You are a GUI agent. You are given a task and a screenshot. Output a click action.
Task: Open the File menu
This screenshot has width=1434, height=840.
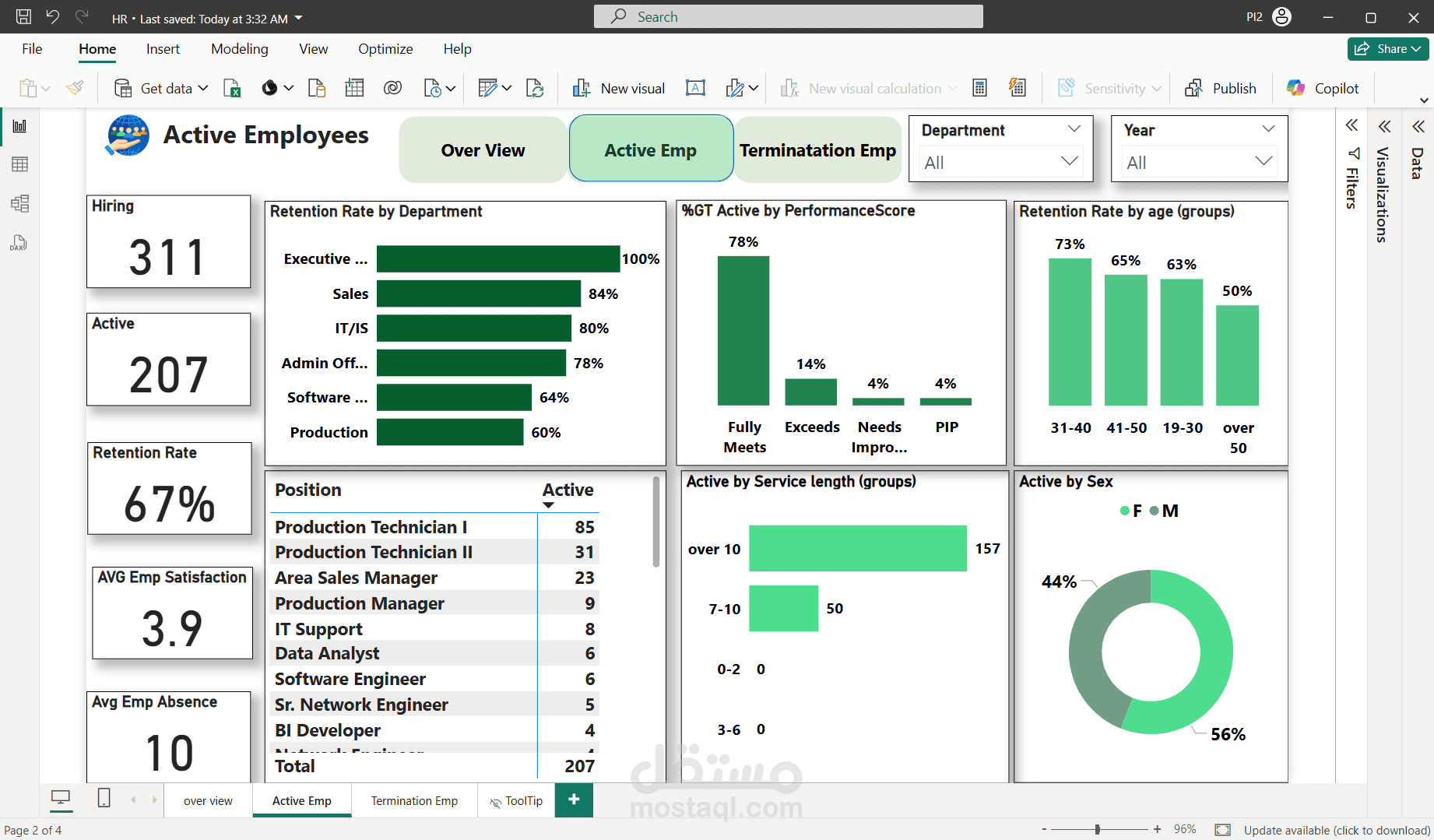click(32, 49)
